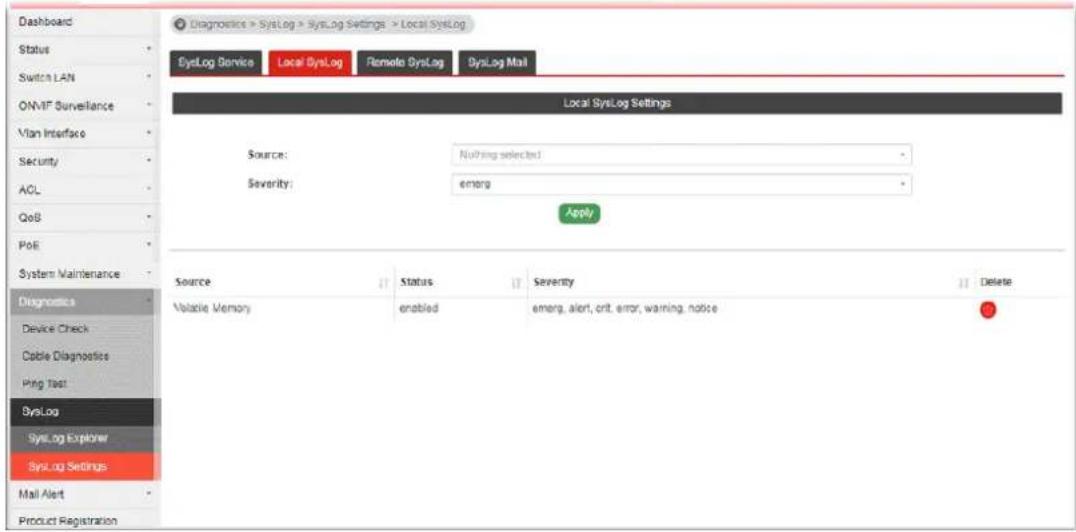Select the Local SysLog tab

309,62
